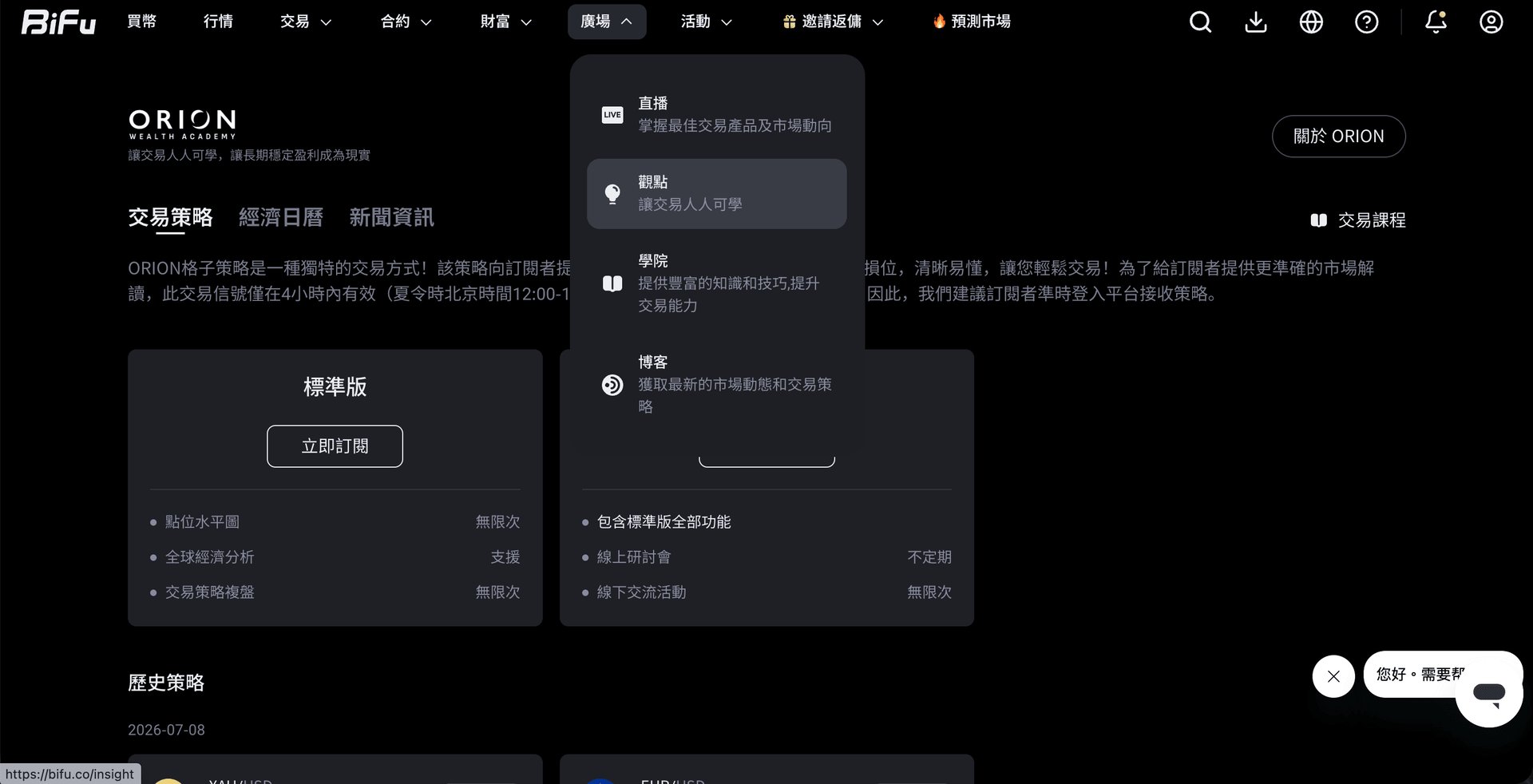Image resolution: width=1533 pixels, height=784 pixels.
Task: Click the ORION Wealth Academy logo
Action: 182,125
